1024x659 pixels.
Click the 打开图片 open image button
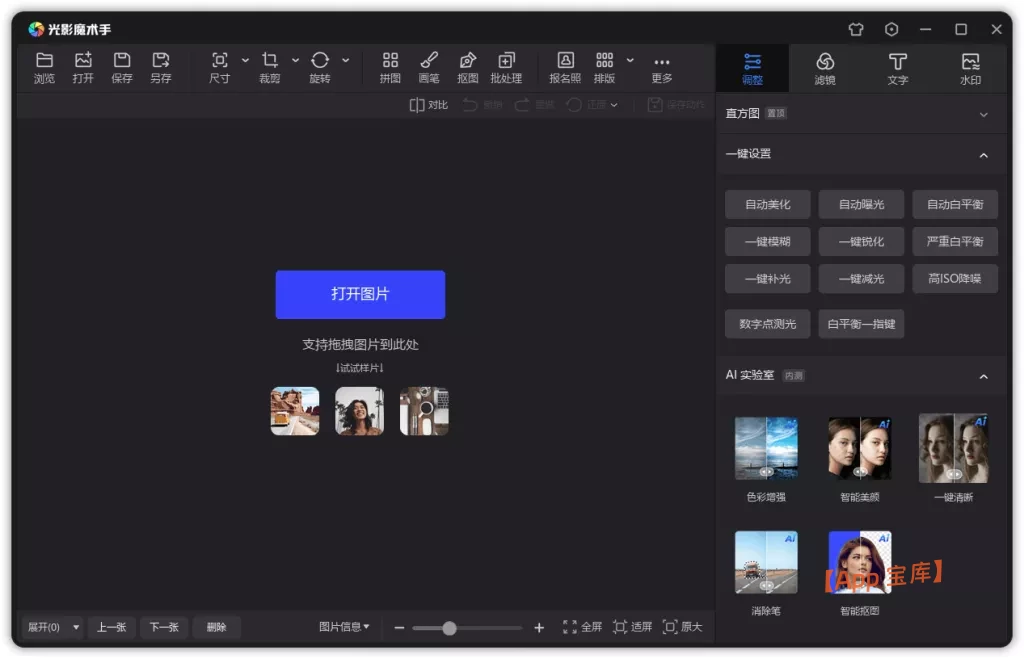pyautogui.click(x=360, y=294)
